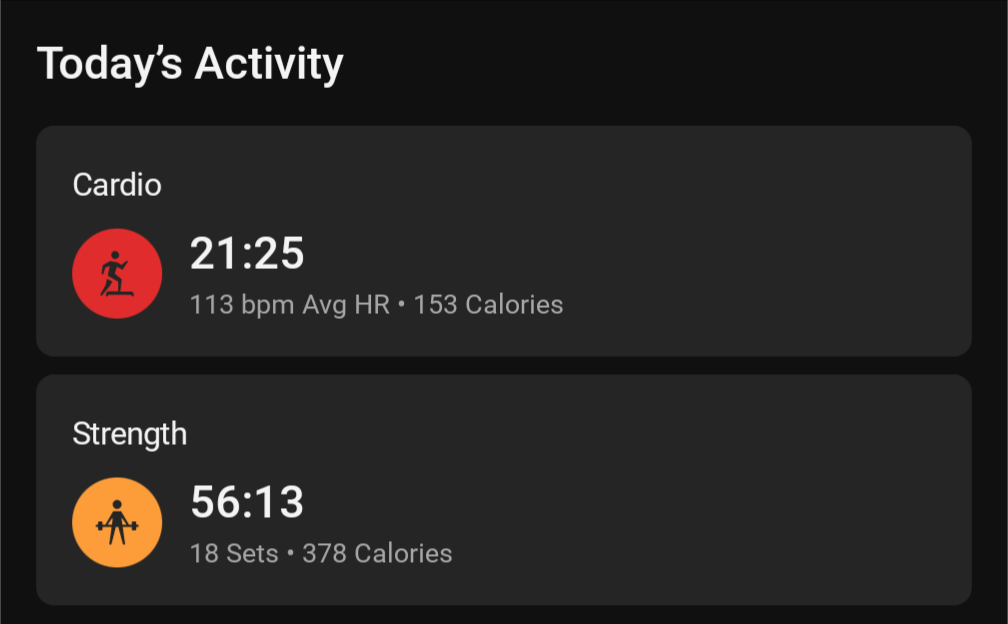Viewport: 1008px width, 624px height.
Task: Click the 113 bpm Avg HR text
Action: click(x=290, y=305)
